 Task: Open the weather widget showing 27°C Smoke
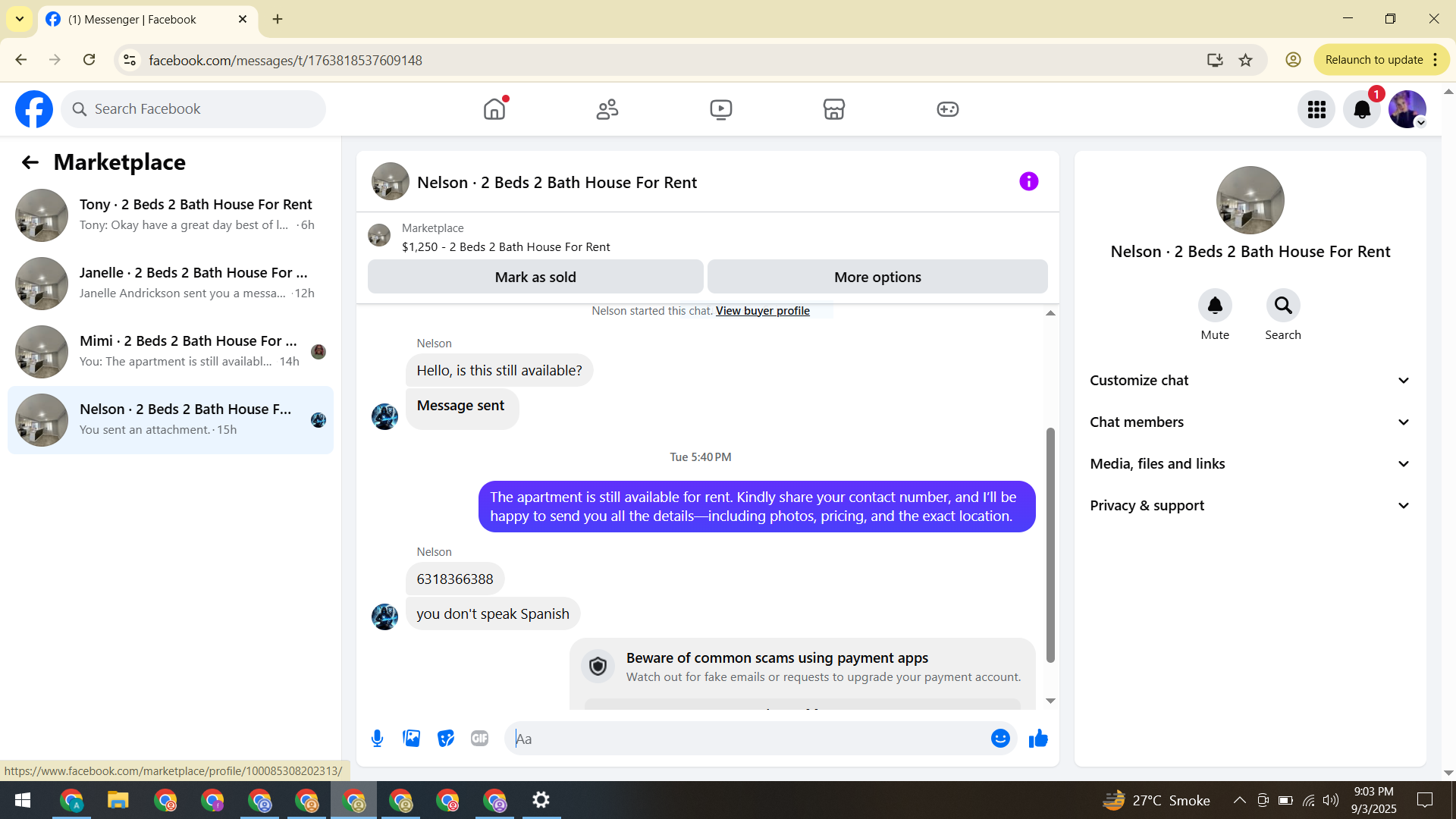[1156, 800]
